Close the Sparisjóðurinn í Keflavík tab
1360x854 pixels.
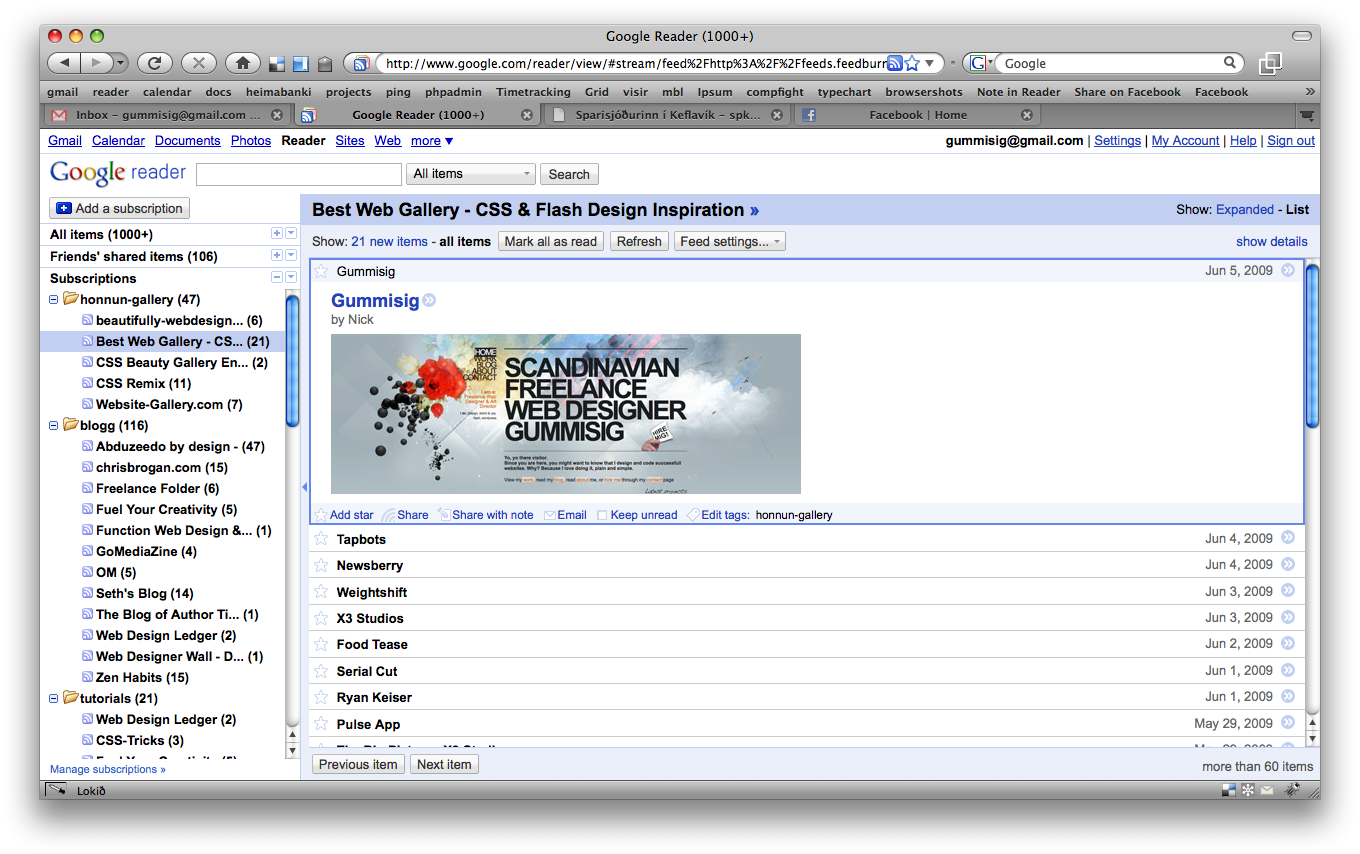click(779, 115)
